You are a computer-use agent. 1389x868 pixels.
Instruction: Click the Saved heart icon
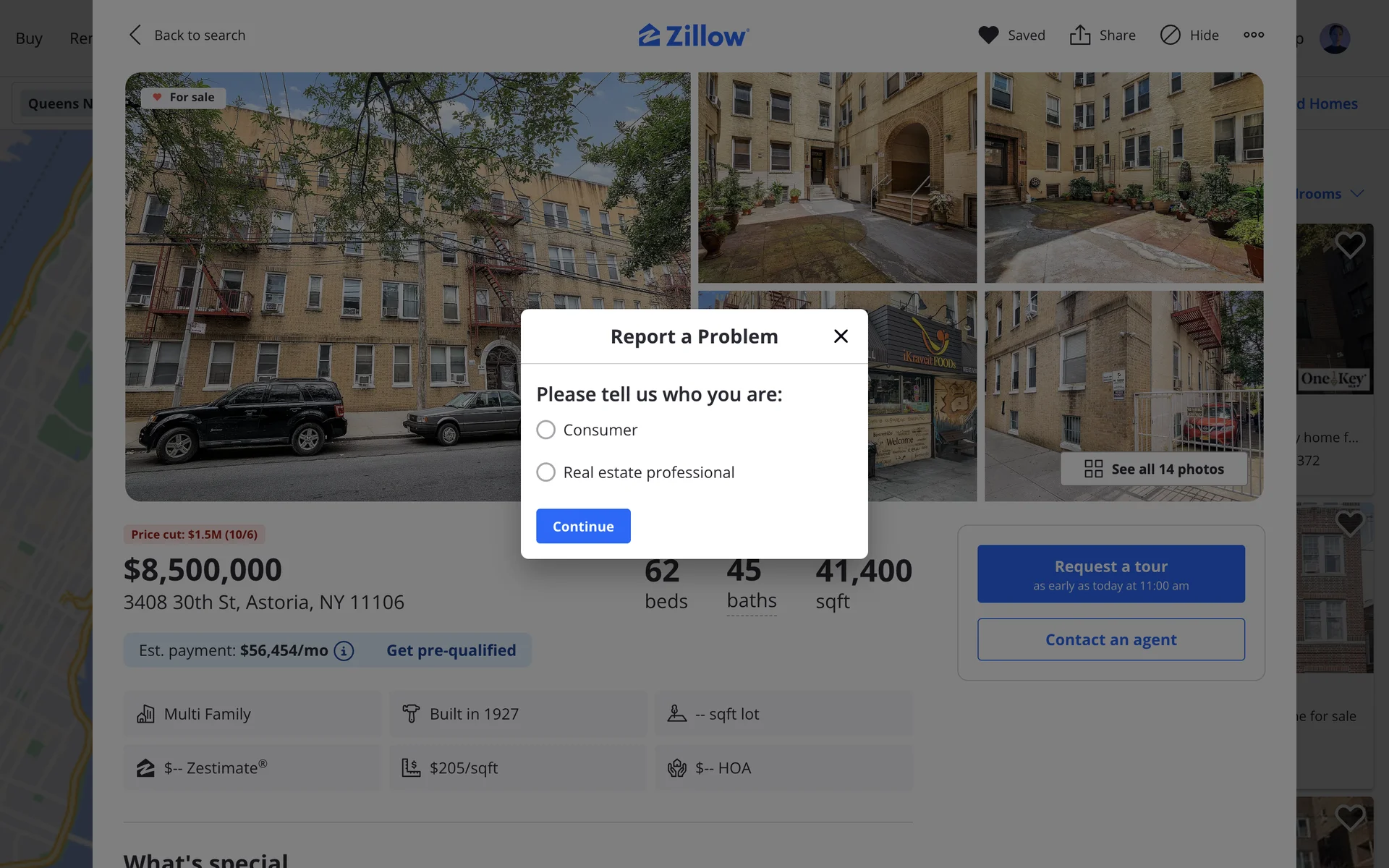[988, 35]
